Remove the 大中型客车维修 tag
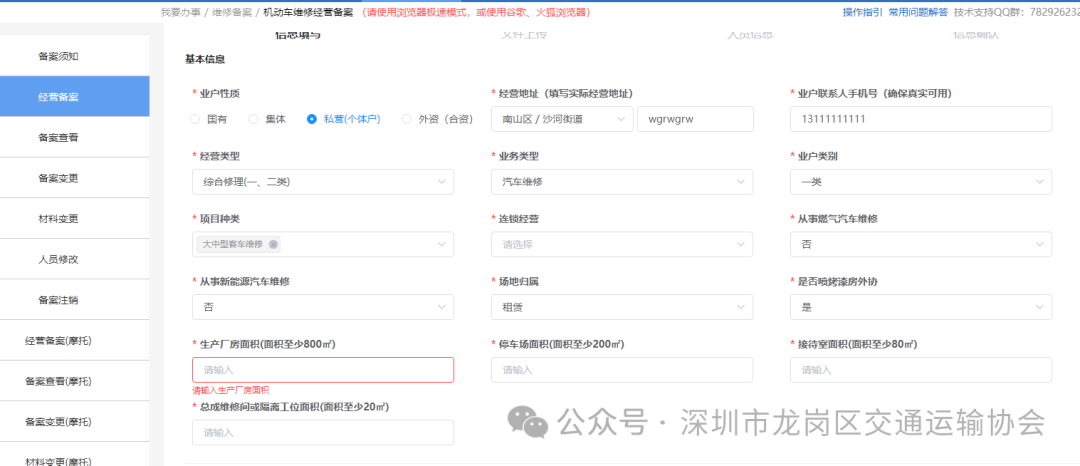 [x=273, y=244]
